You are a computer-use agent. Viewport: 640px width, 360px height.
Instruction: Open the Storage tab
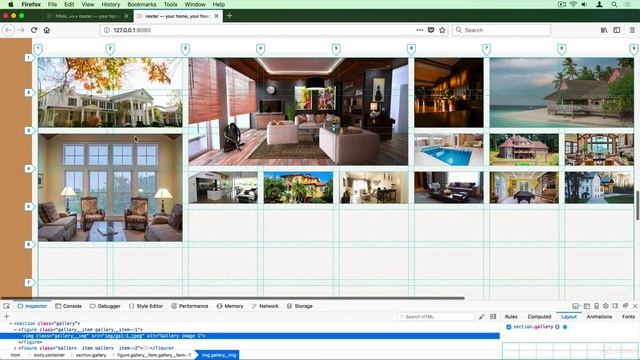click(300, 306)
